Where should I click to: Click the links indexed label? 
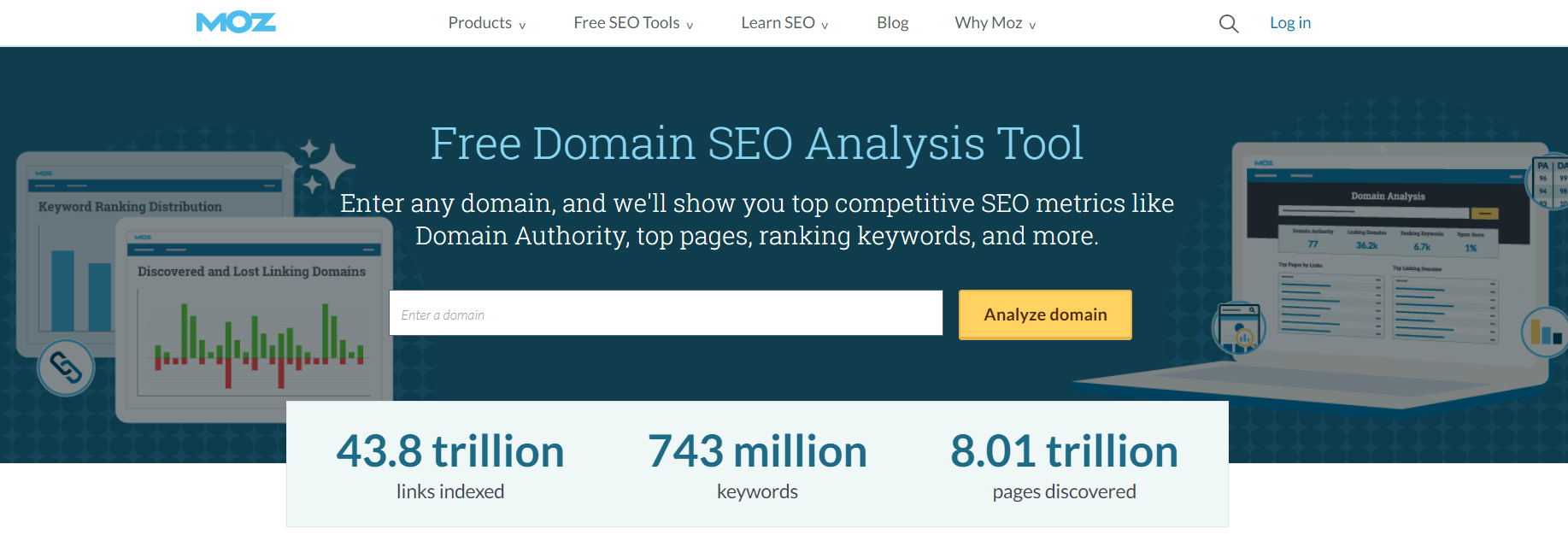point(450,491)
